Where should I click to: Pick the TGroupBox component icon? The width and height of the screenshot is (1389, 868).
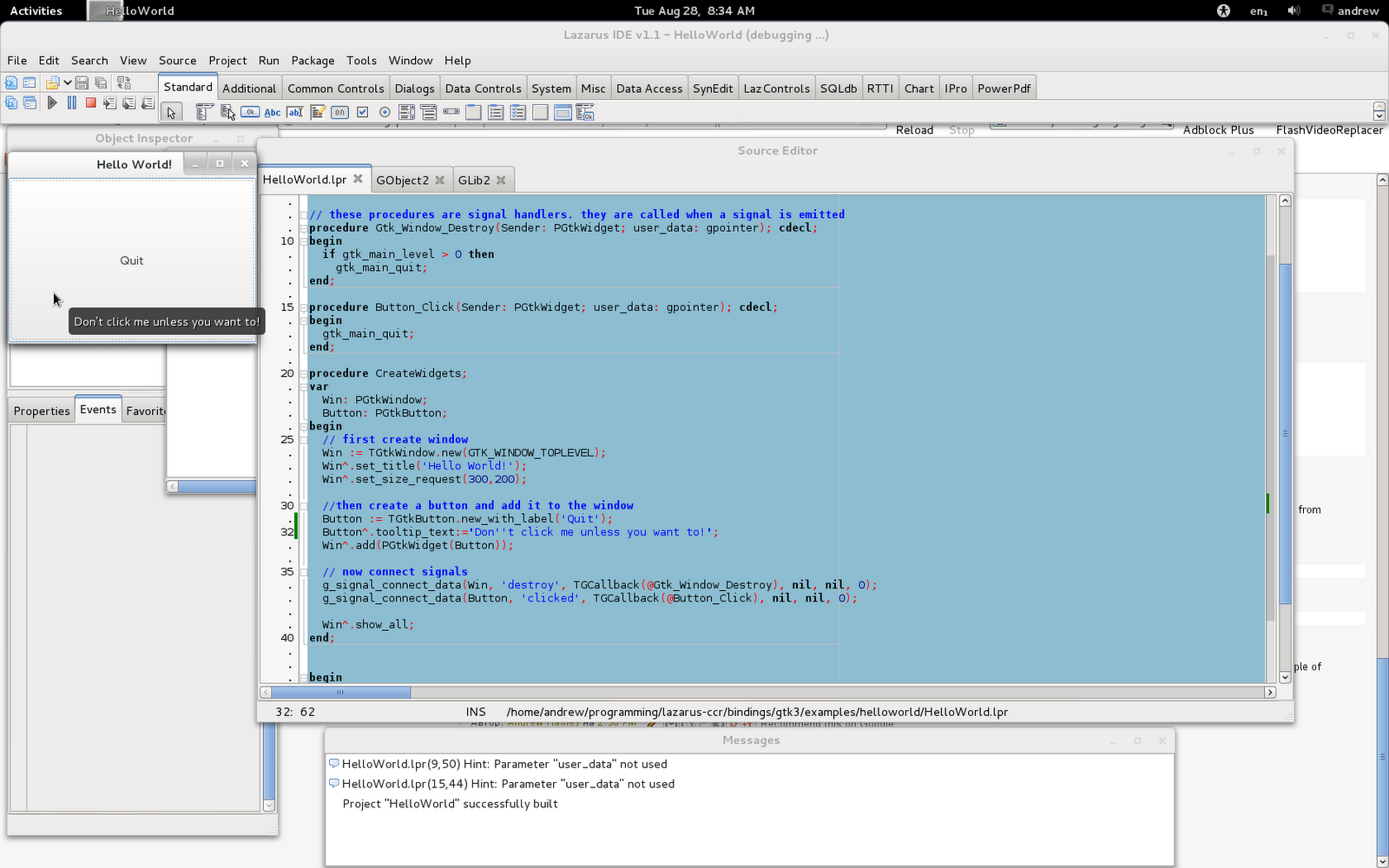[x=473, y=112]
